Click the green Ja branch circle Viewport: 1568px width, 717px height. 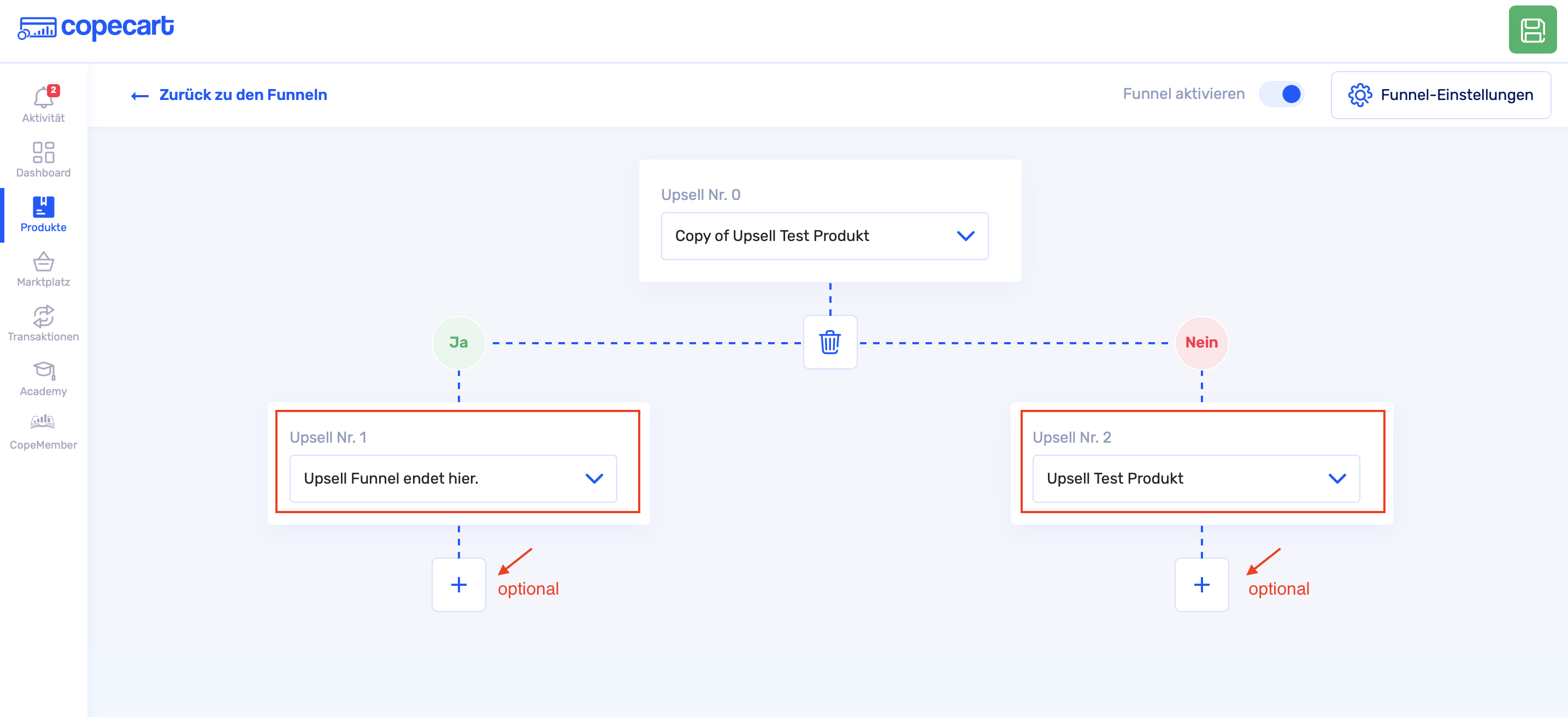tap(458, 343)
